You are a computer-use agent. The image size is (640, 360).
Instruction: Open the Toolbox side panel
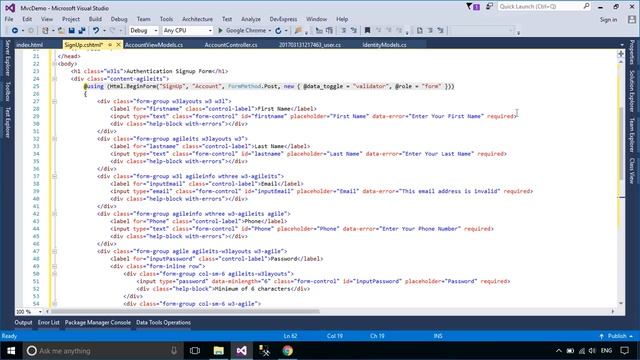pyautogui.click(x=7, y=91)
